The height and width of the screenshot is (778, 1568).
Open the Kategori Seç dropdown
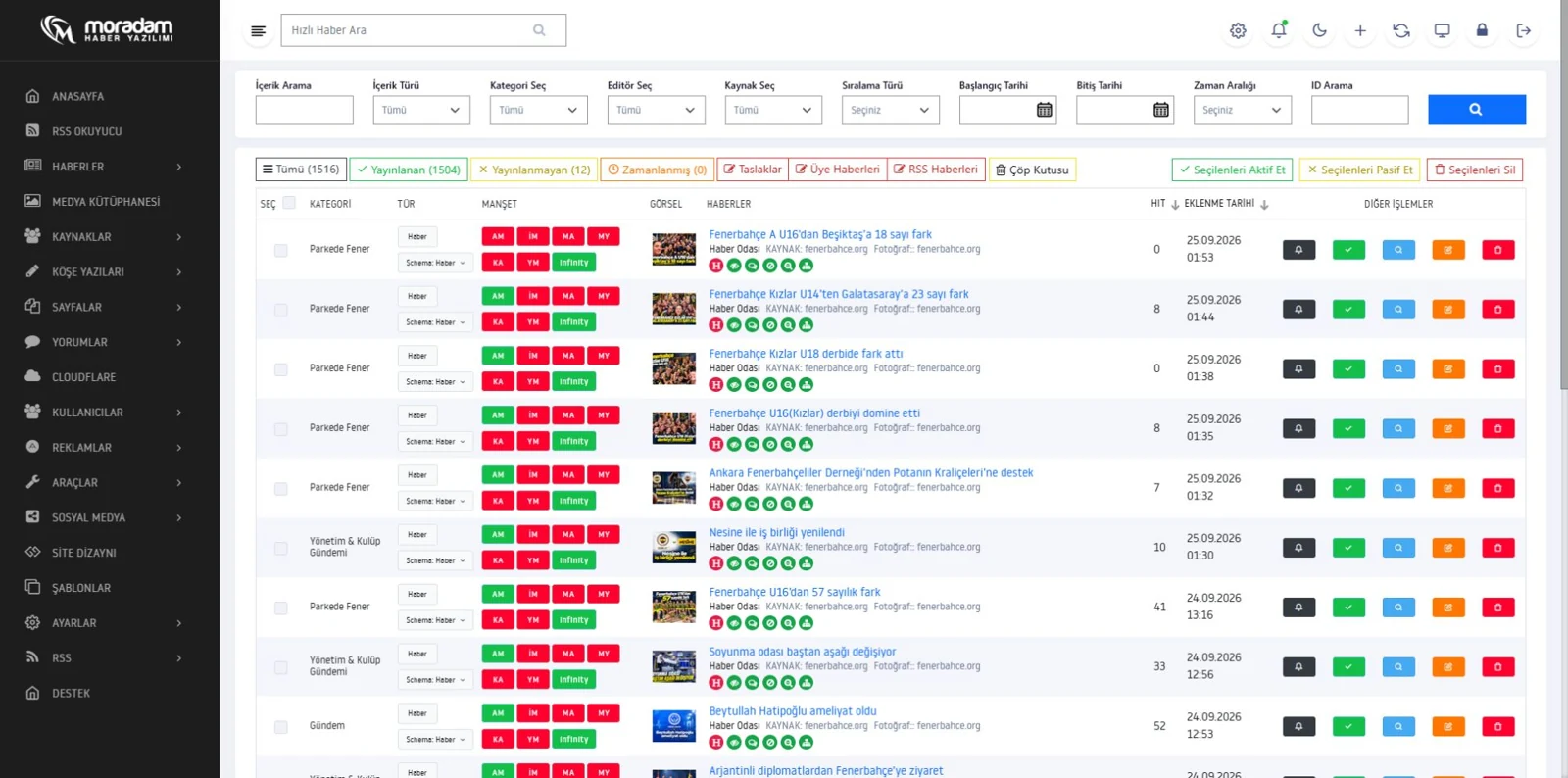538,110
